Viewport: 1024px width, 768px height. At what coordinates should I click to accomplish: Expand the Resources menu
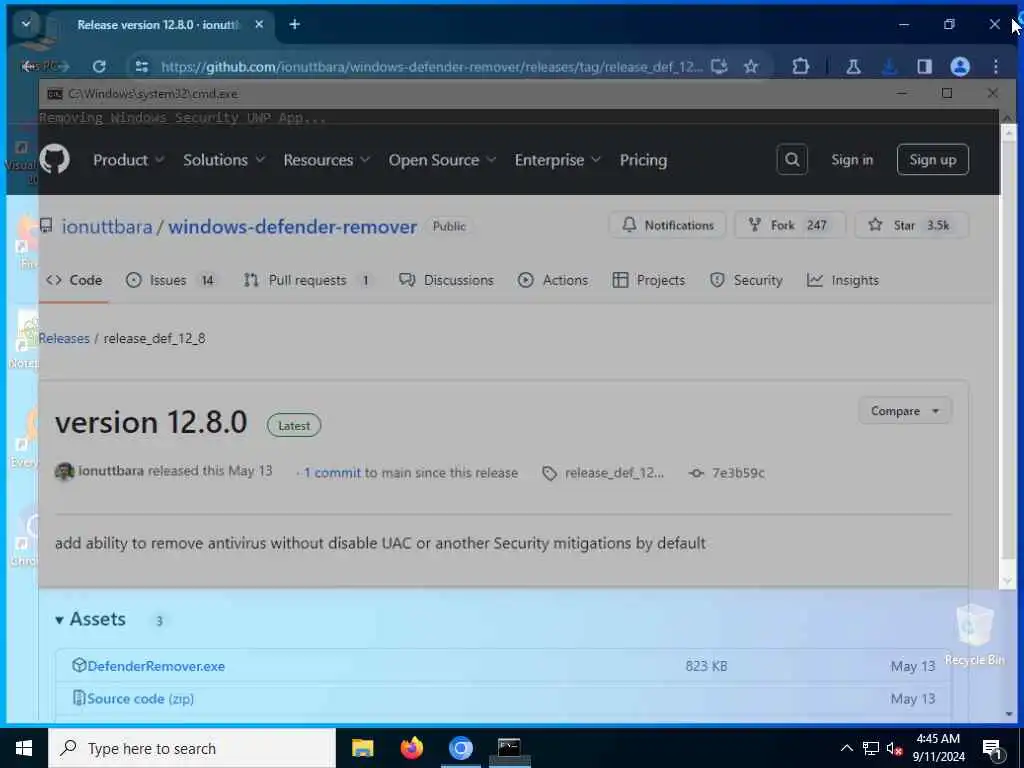click(x=327, y=160)
